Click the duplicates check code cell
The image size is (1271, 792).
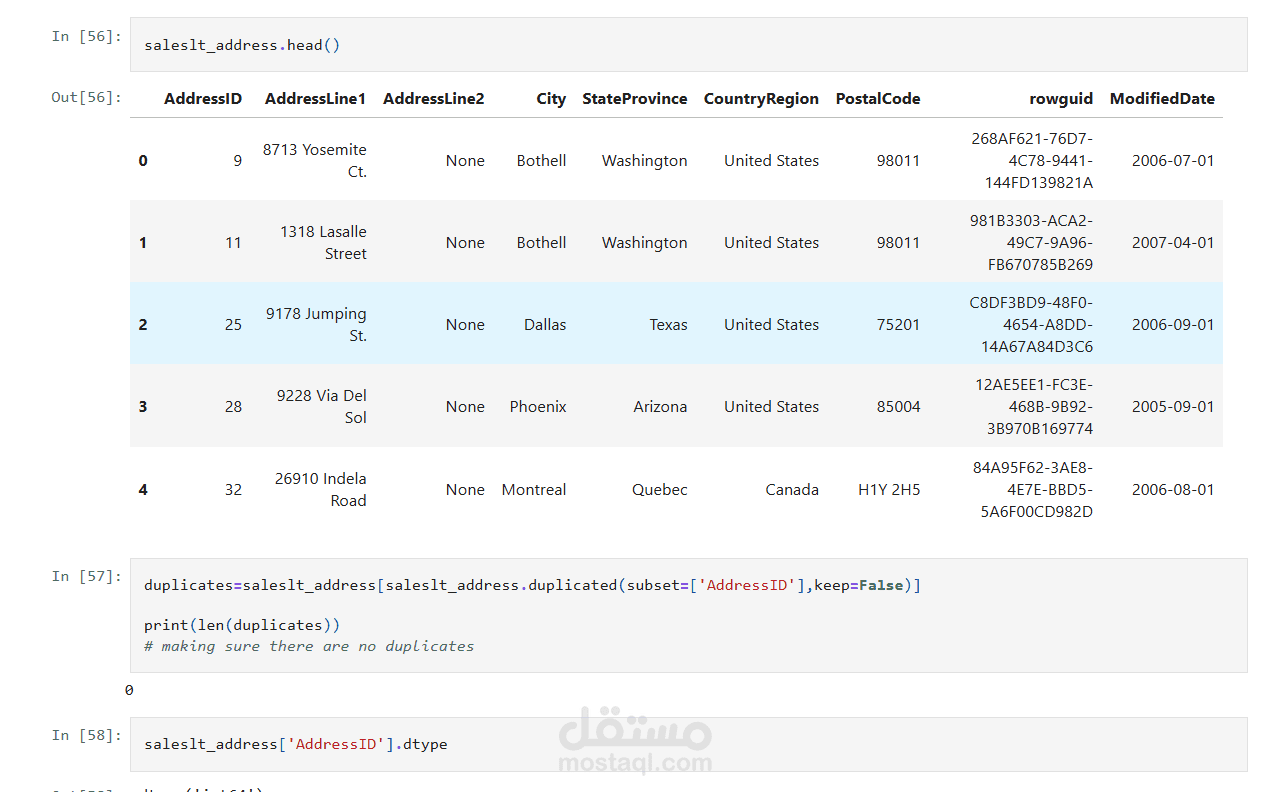[x=688, y=615]
